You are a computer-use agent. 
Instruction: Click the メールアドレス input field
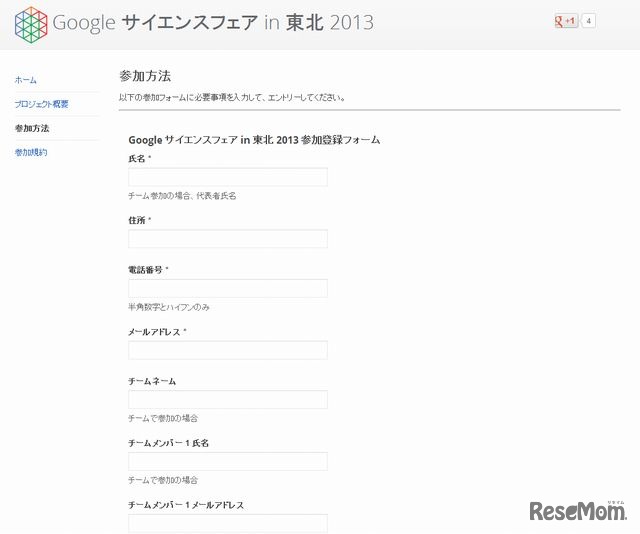coord(228,350)
